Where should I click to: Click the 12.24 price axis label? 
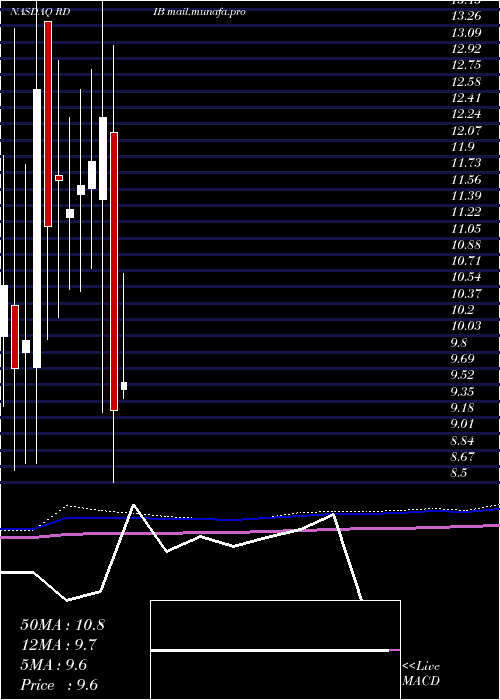coord(466,114)
